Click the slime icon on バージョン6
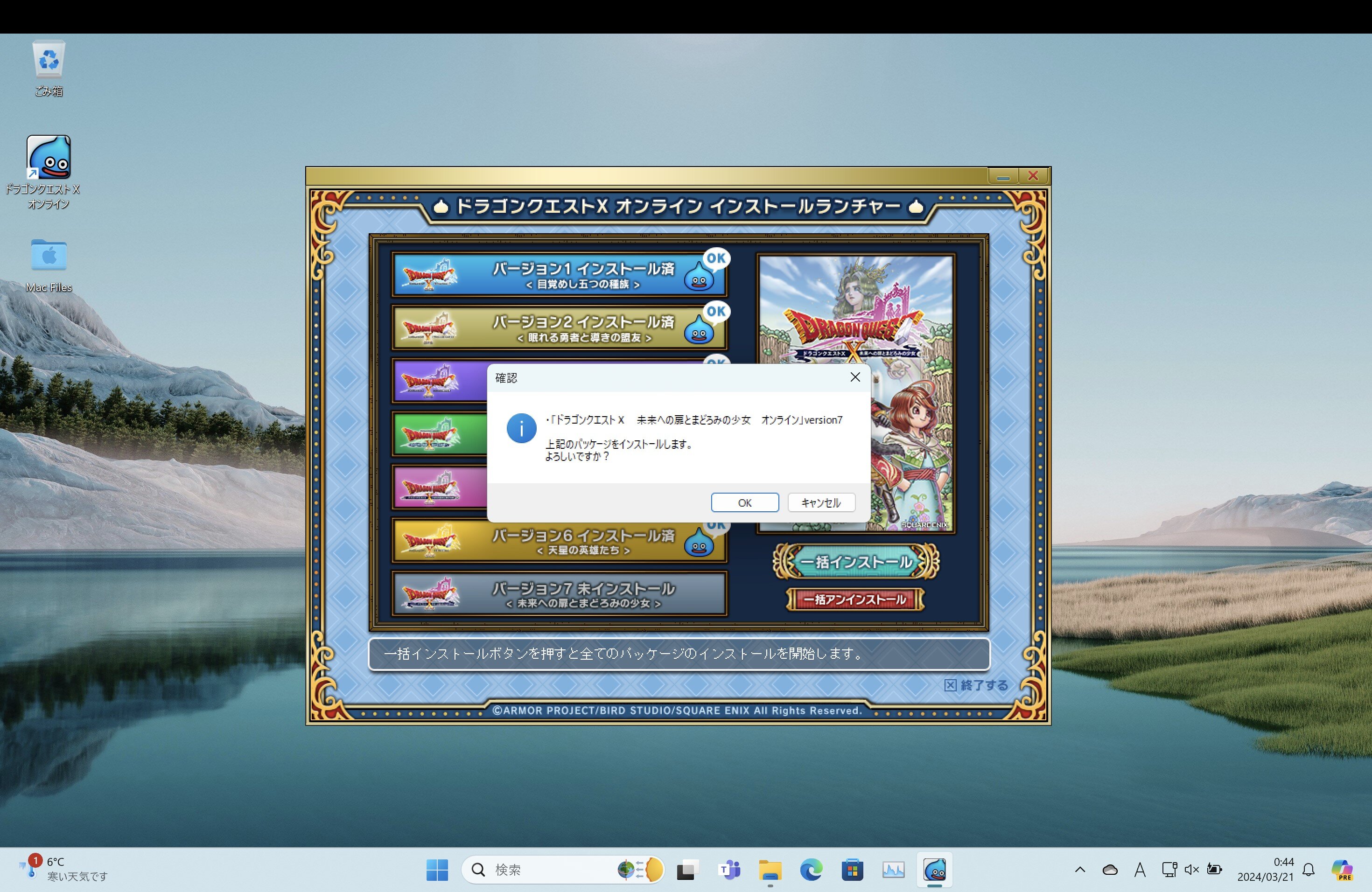This screenshot has width=1372, height=892. coord(699,544)
